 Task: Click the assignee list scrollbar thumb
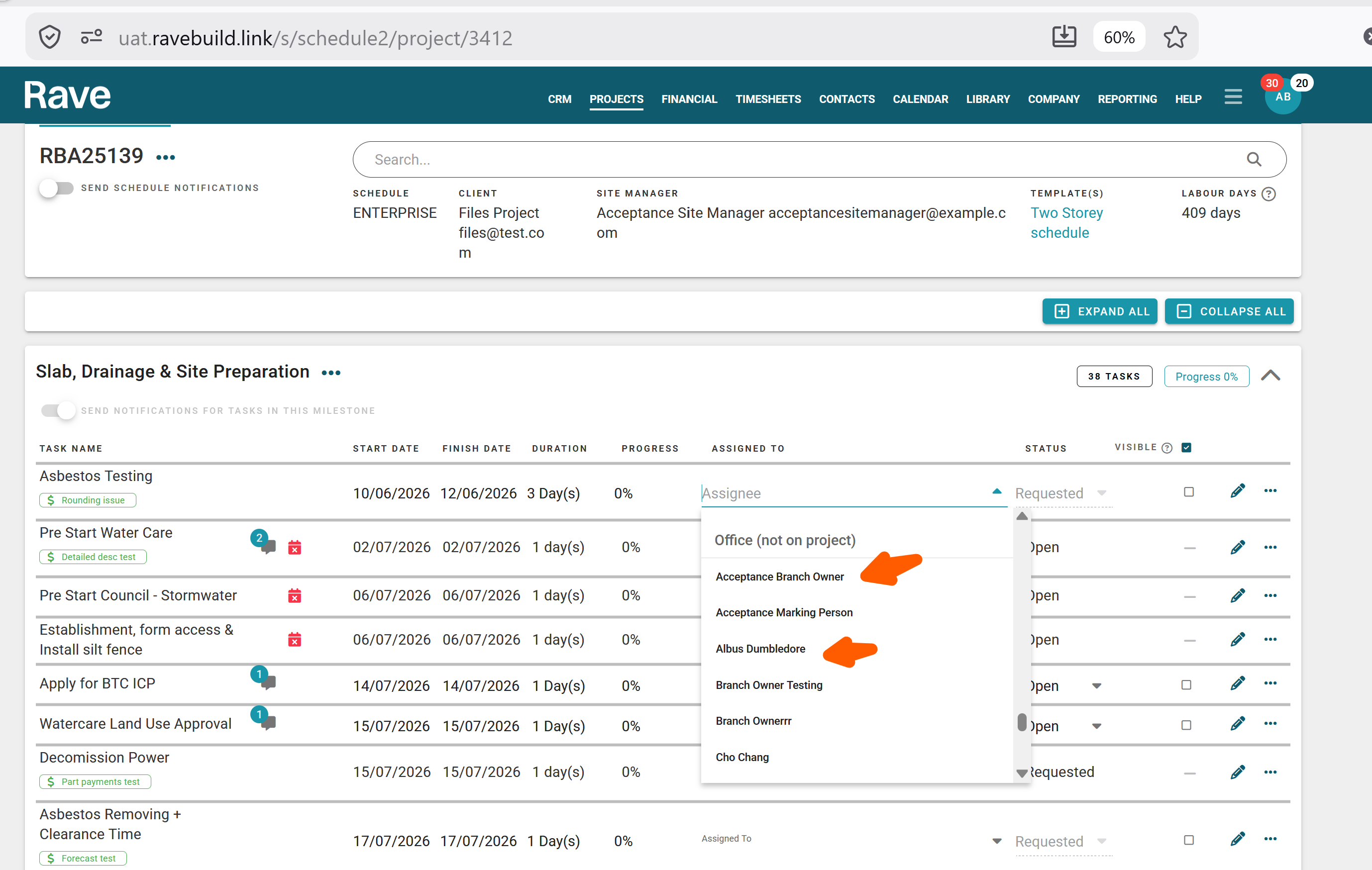1022,723
